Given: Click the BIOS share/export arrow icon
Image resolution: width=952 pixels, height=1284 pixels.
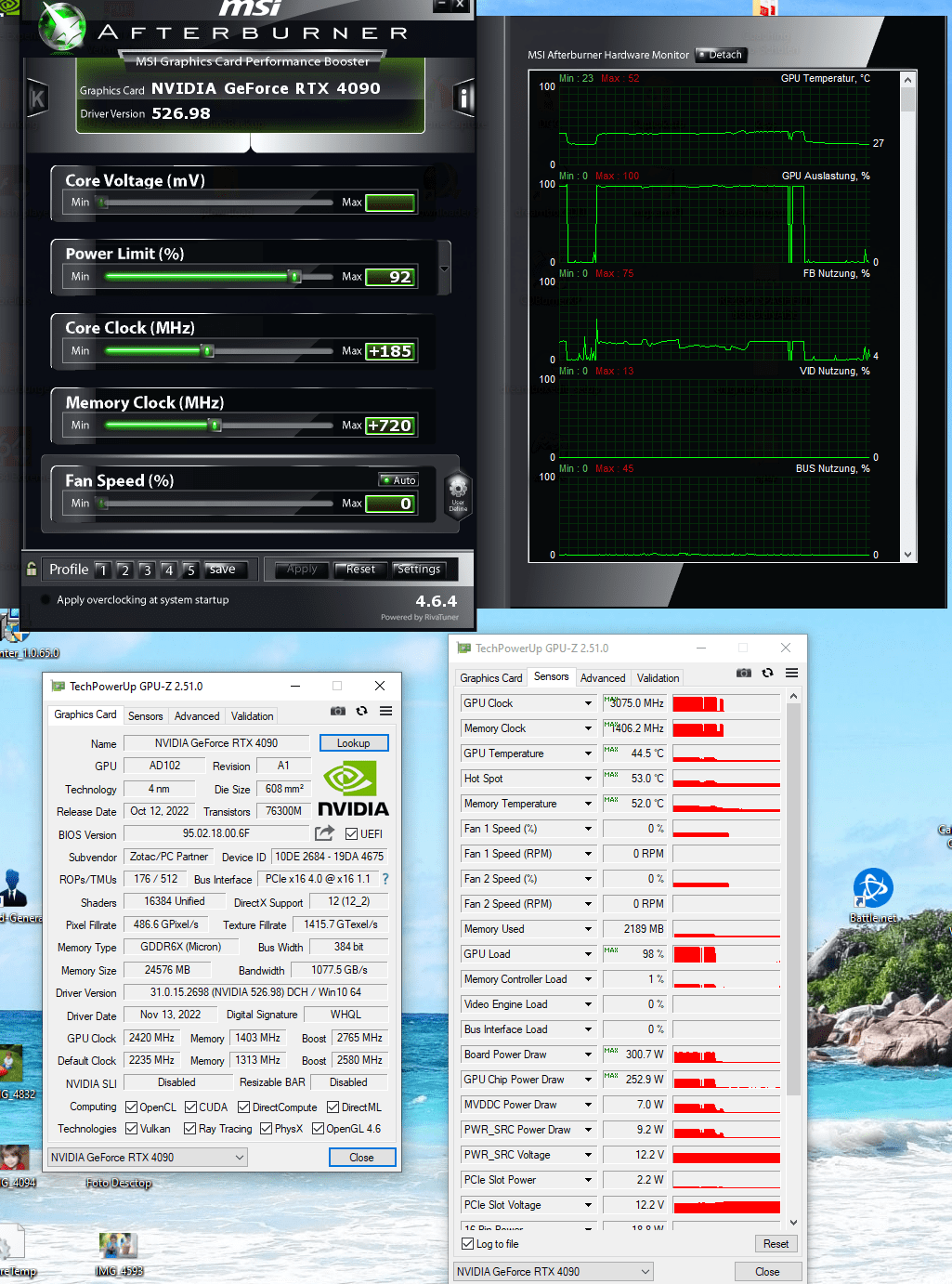Looking at the screenshot, I should point(324,833).
